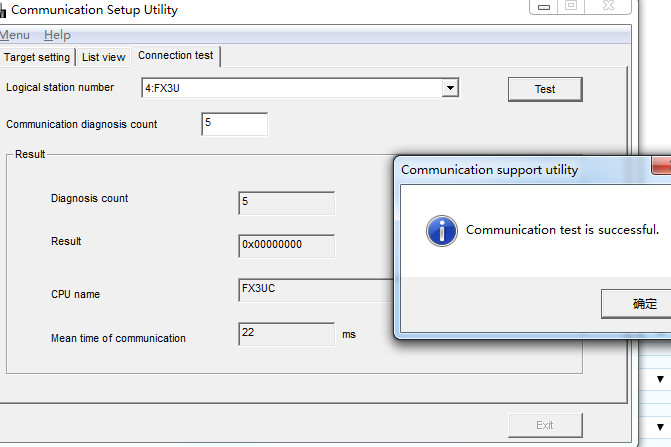Click the lower black arrow in background list
The height and width of the screenshot is (447, 671).
(660, 427)
